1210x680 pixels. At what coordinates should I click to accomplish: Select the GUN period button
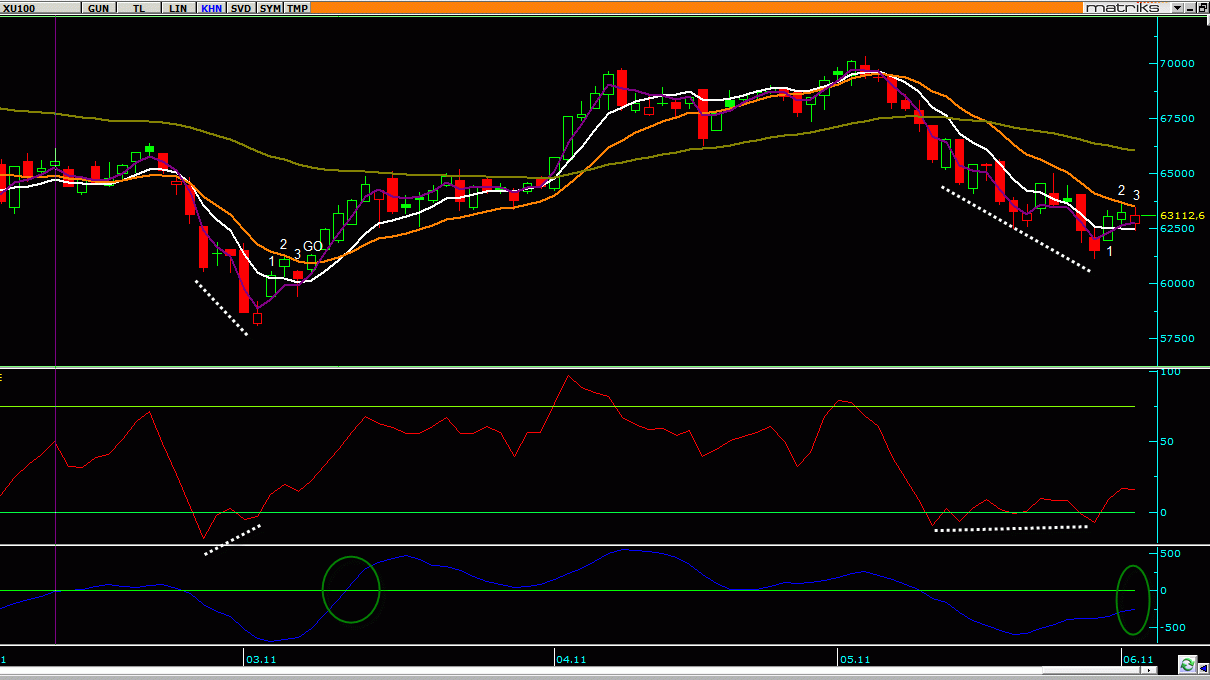point(98,7)
